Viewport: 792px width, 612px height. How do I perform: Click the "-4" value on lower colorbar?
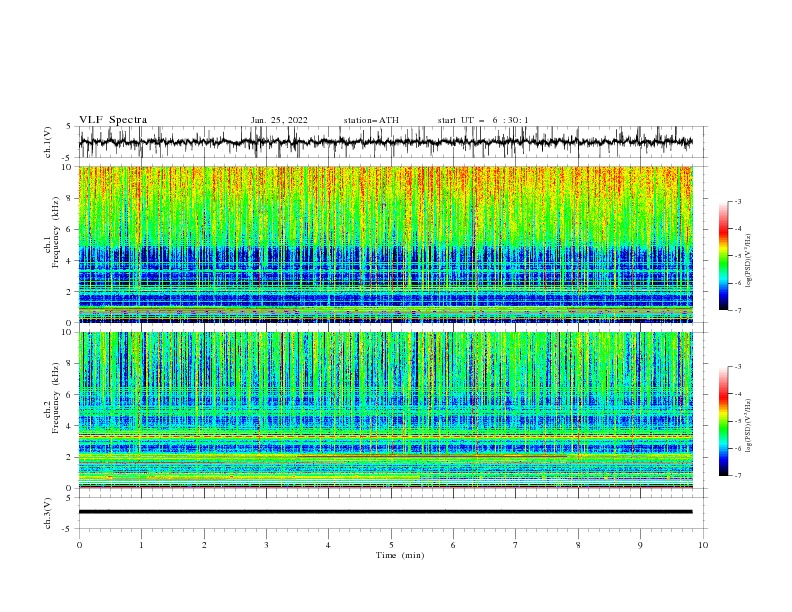pos(738,394)
